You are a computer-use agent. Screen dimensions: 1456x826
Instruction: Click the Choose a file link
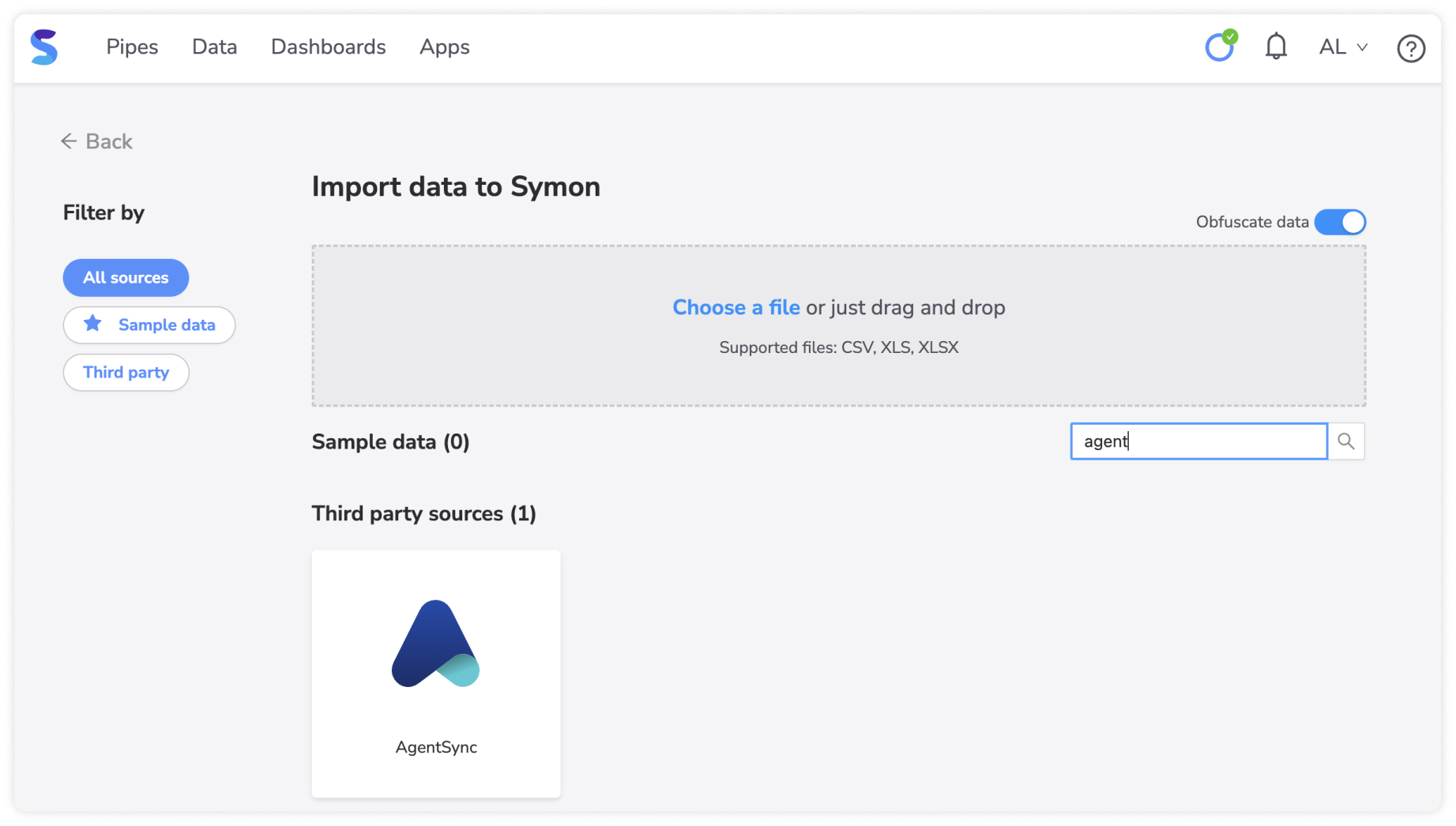coord(736,307)
